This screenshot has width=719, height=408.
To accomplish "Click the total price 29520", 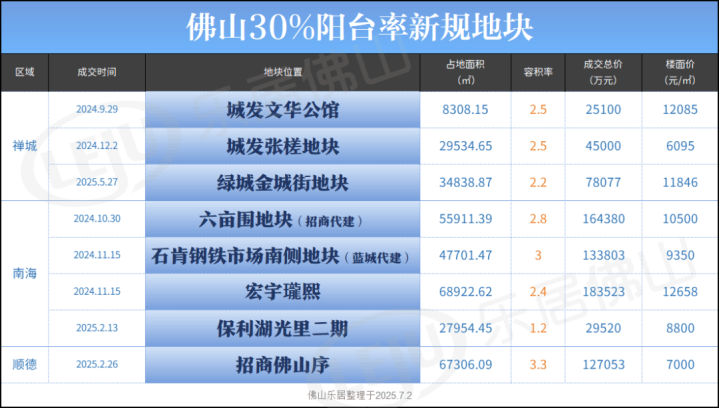I will point(603,328).
